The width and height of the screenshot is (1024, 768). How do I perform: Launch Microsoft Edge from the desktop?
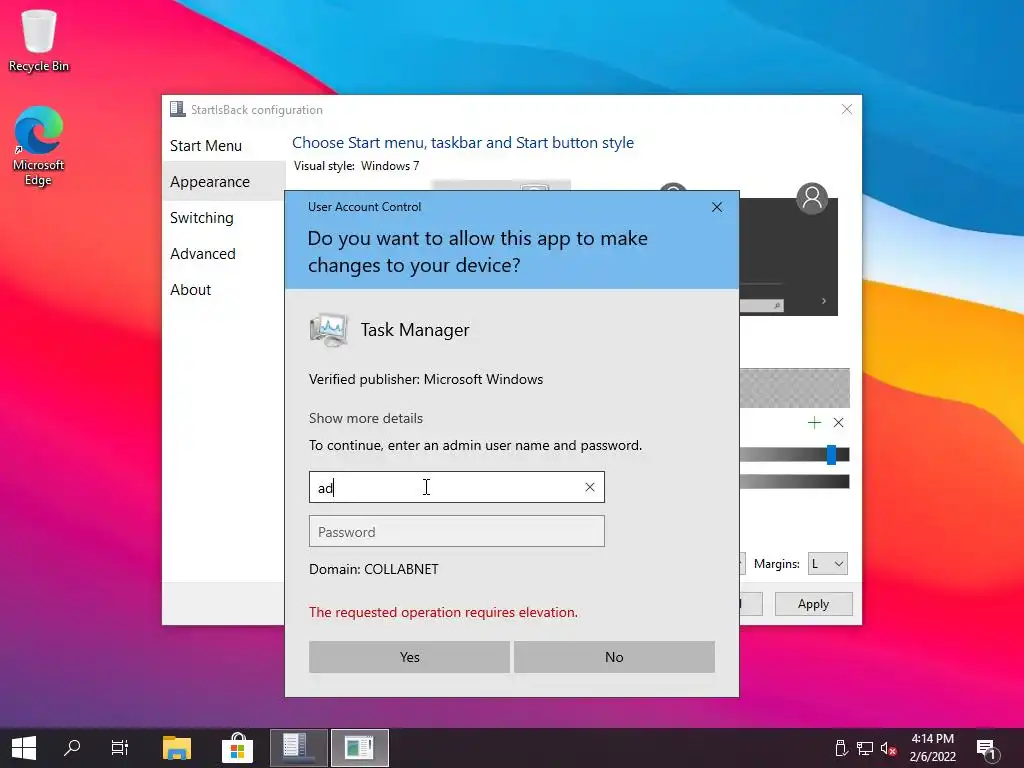38,146
